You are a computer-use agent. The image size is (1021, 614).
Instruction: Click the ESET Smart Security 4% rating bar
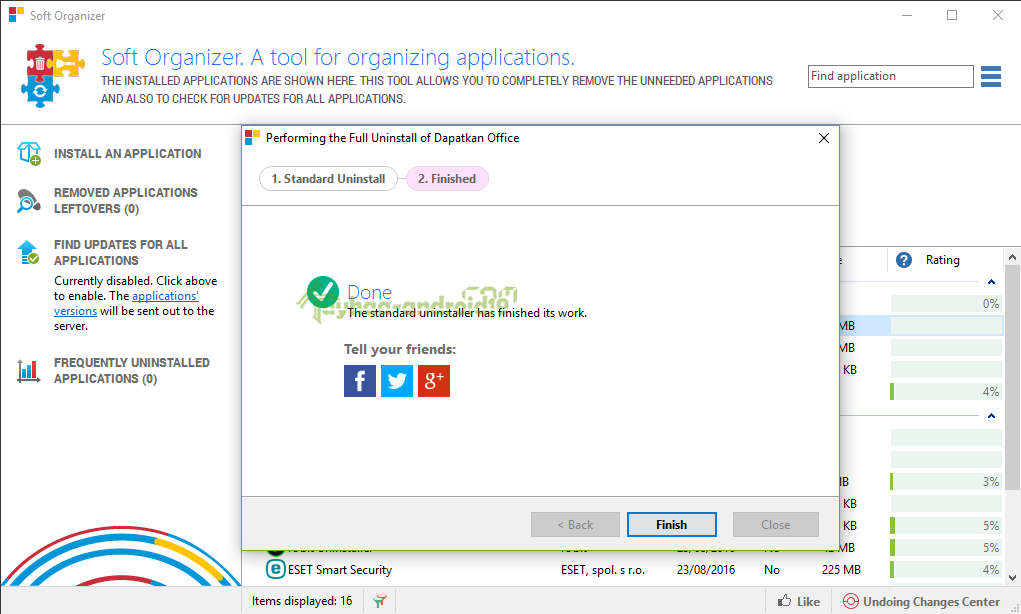tap(945, 569)
